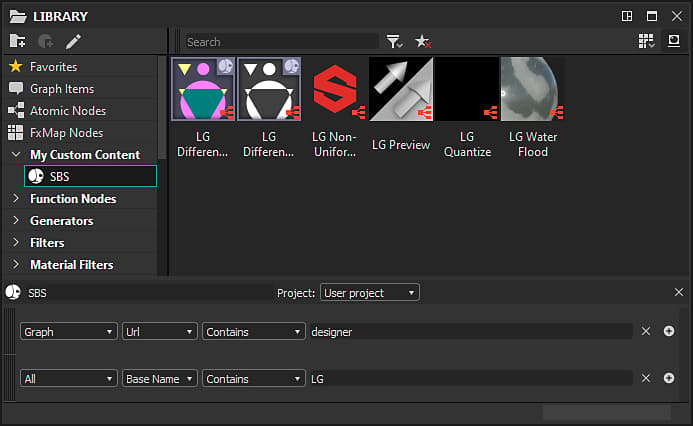693x426 pixels.
Task: Open the thumbnail grid view options
Action: coord(646,41)
